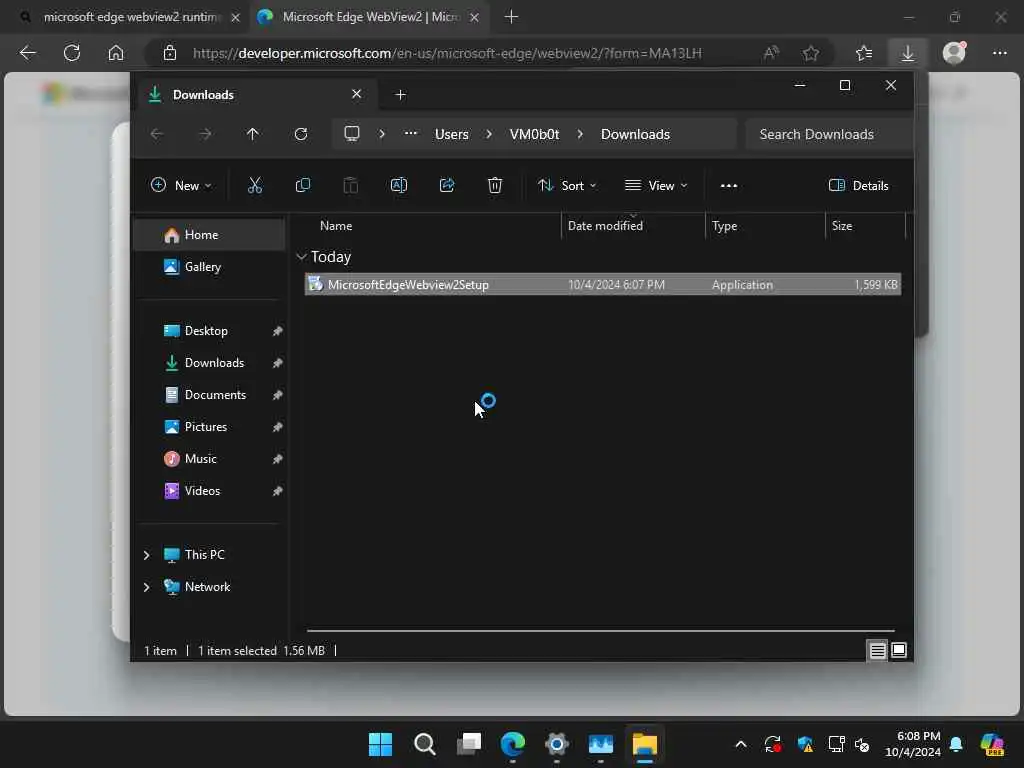Open the hidden path ellipsis in breadcrumb
Screen dimensions: 1024x768
tap(410, 133)
